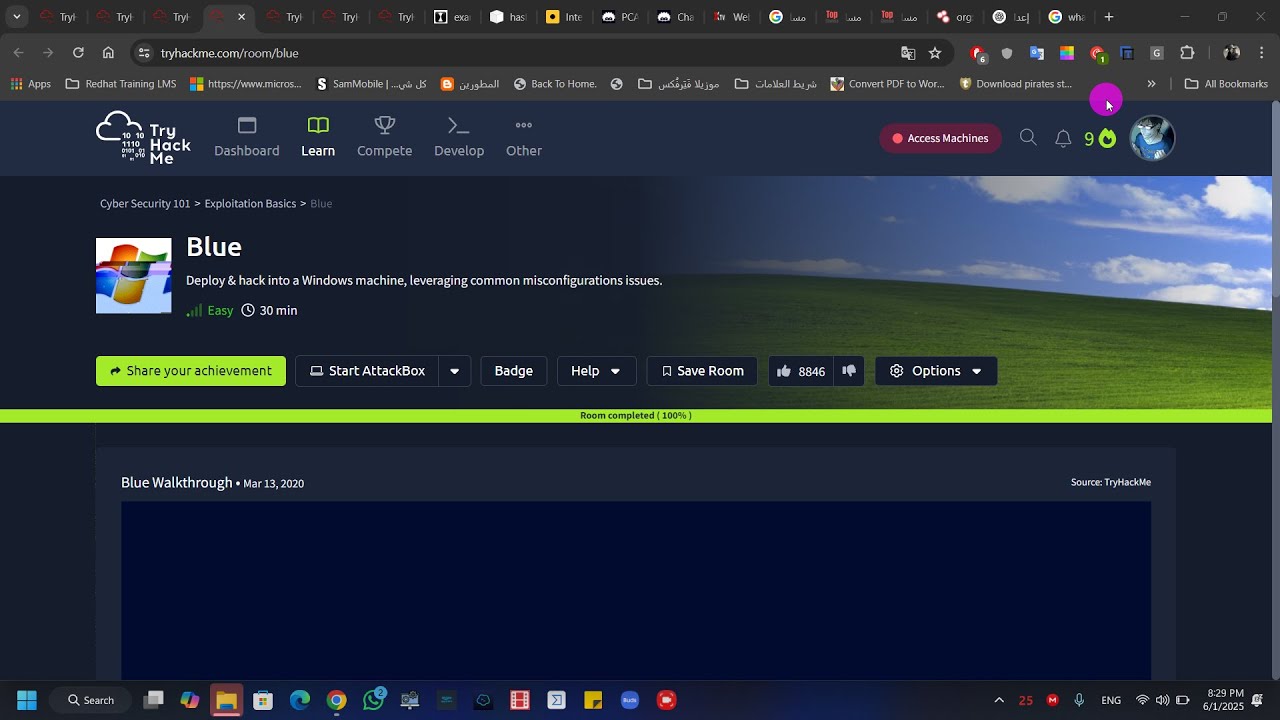Viewport: 1280px width, 720px height.
Task: View site information icon in address bar
Action: pyautogui.click(x=144, y=53)
